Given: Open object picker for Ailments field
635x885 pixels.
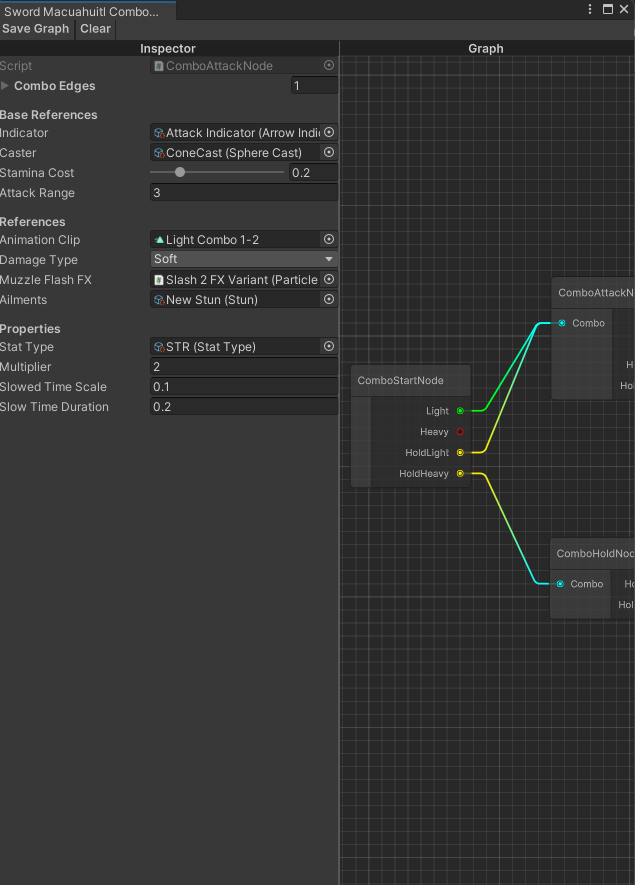Looking at the screenshot, I should [329, 299].
